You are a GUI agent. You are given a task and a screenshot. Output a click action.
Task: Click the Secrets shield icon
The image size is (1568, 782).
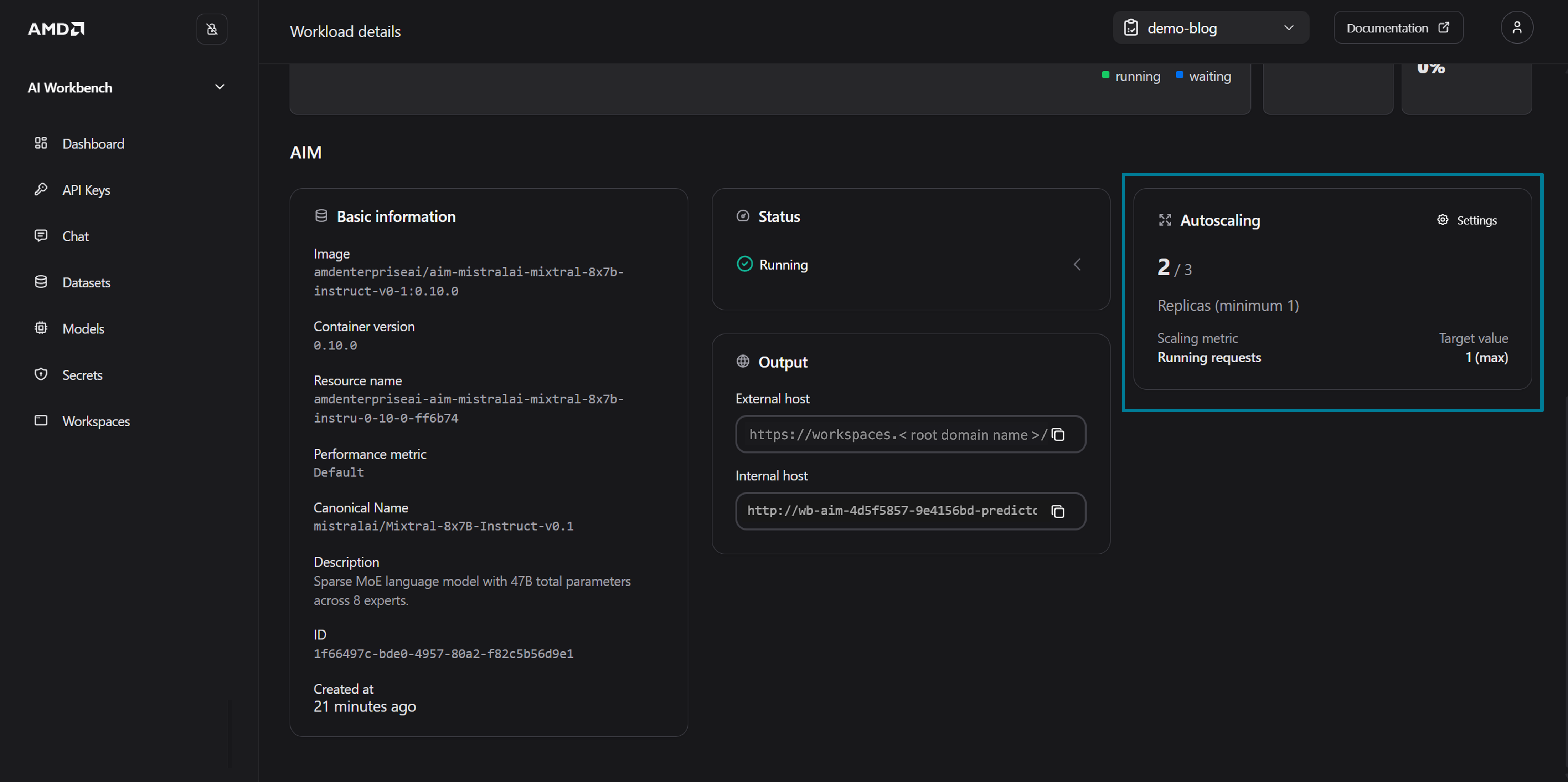point(41,374)
